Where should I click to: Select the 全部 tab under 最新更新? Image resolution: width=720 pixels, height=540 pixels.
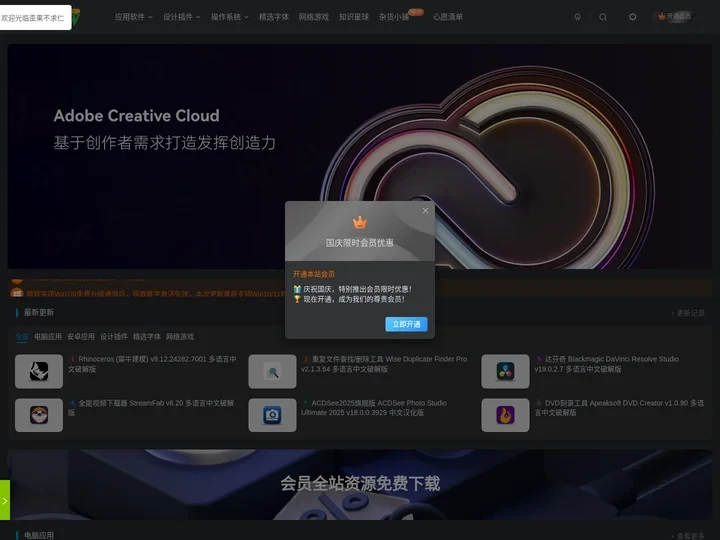(x=22, y=337)
